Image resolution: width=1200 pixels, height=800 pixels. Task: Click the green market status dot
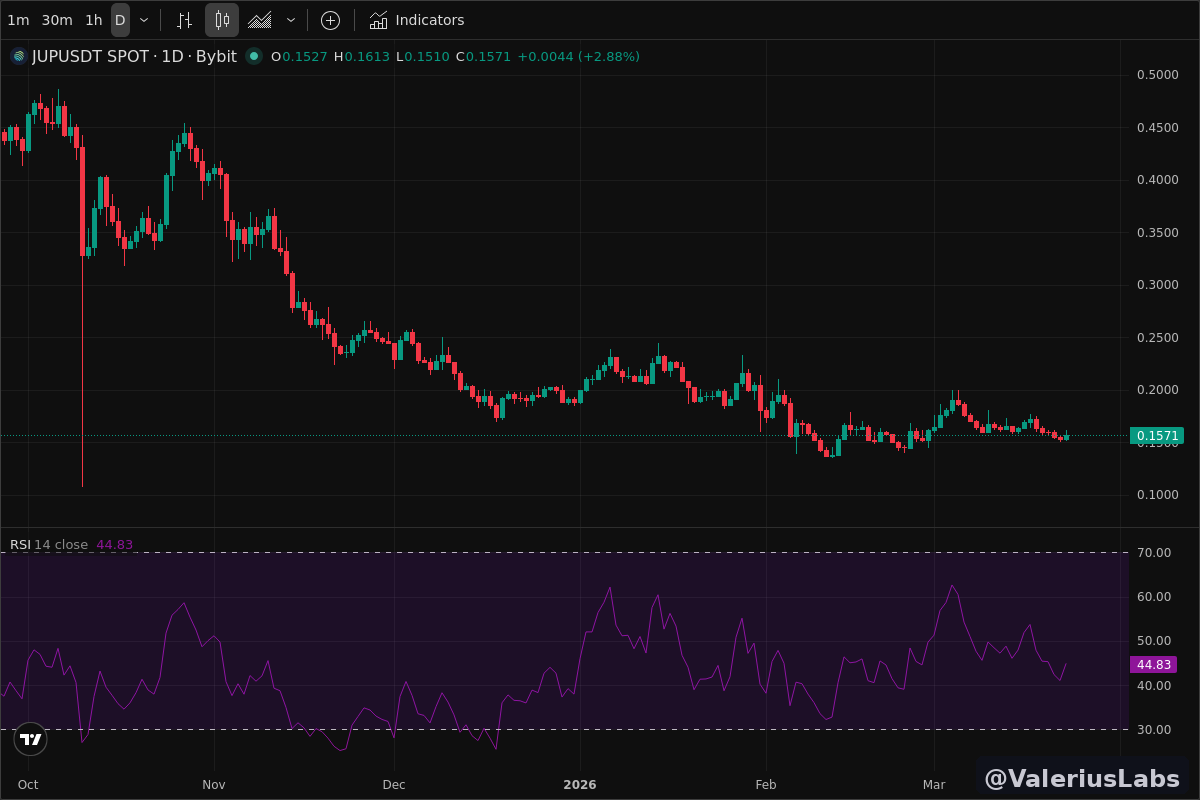254,56
